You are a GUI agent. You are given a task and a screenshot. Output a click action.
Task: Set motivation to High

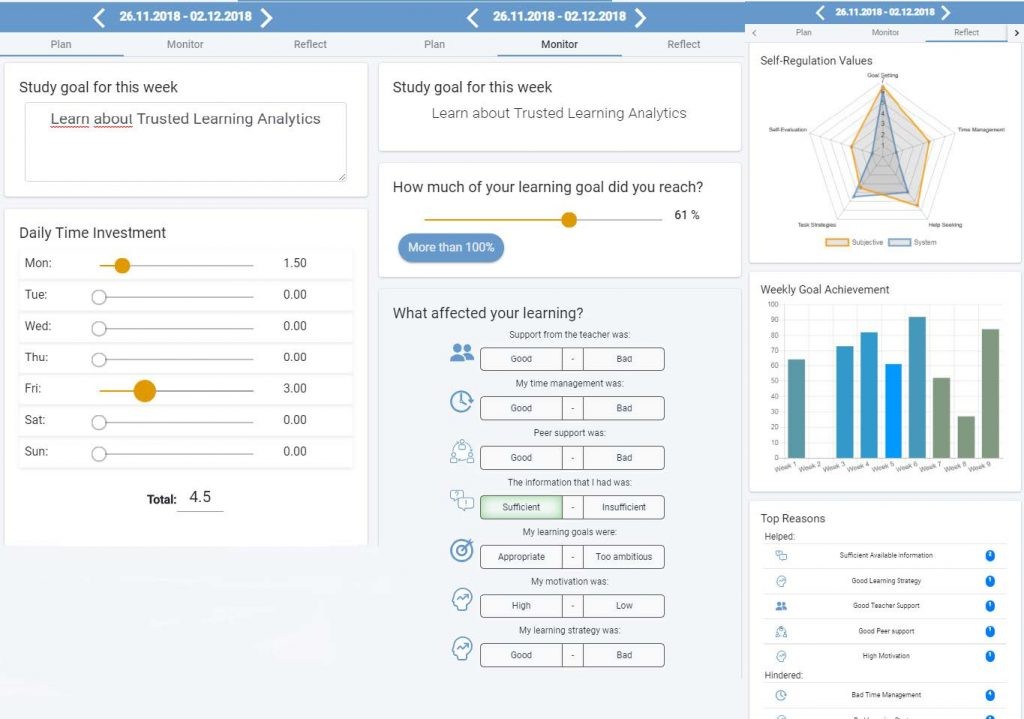(521, 606)
